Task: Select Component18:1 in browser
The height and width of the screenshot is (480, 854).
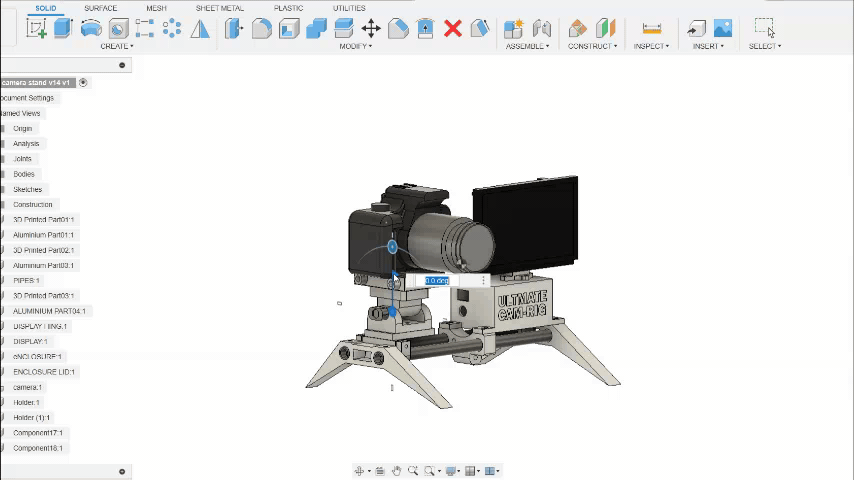Action: click(38, 448)
